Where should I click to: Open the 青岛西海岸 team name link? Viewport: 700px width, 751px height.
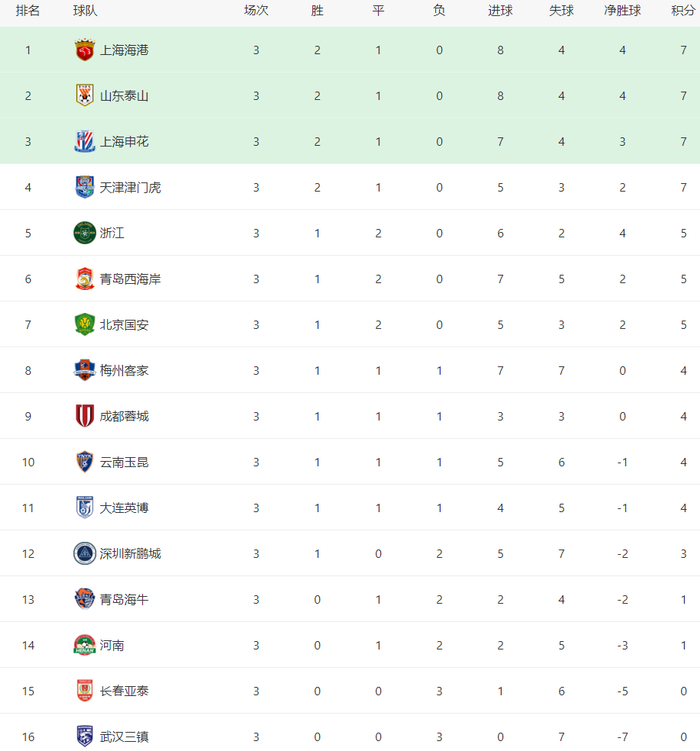coord(130,279)
